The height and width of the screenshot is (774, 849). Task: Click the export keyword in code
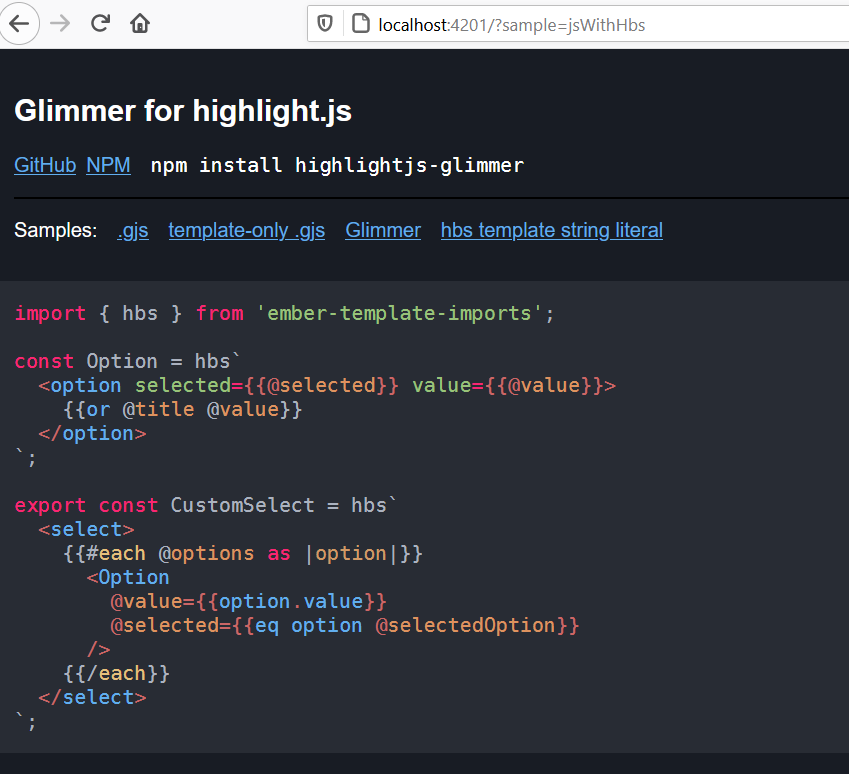click(50, 505)
